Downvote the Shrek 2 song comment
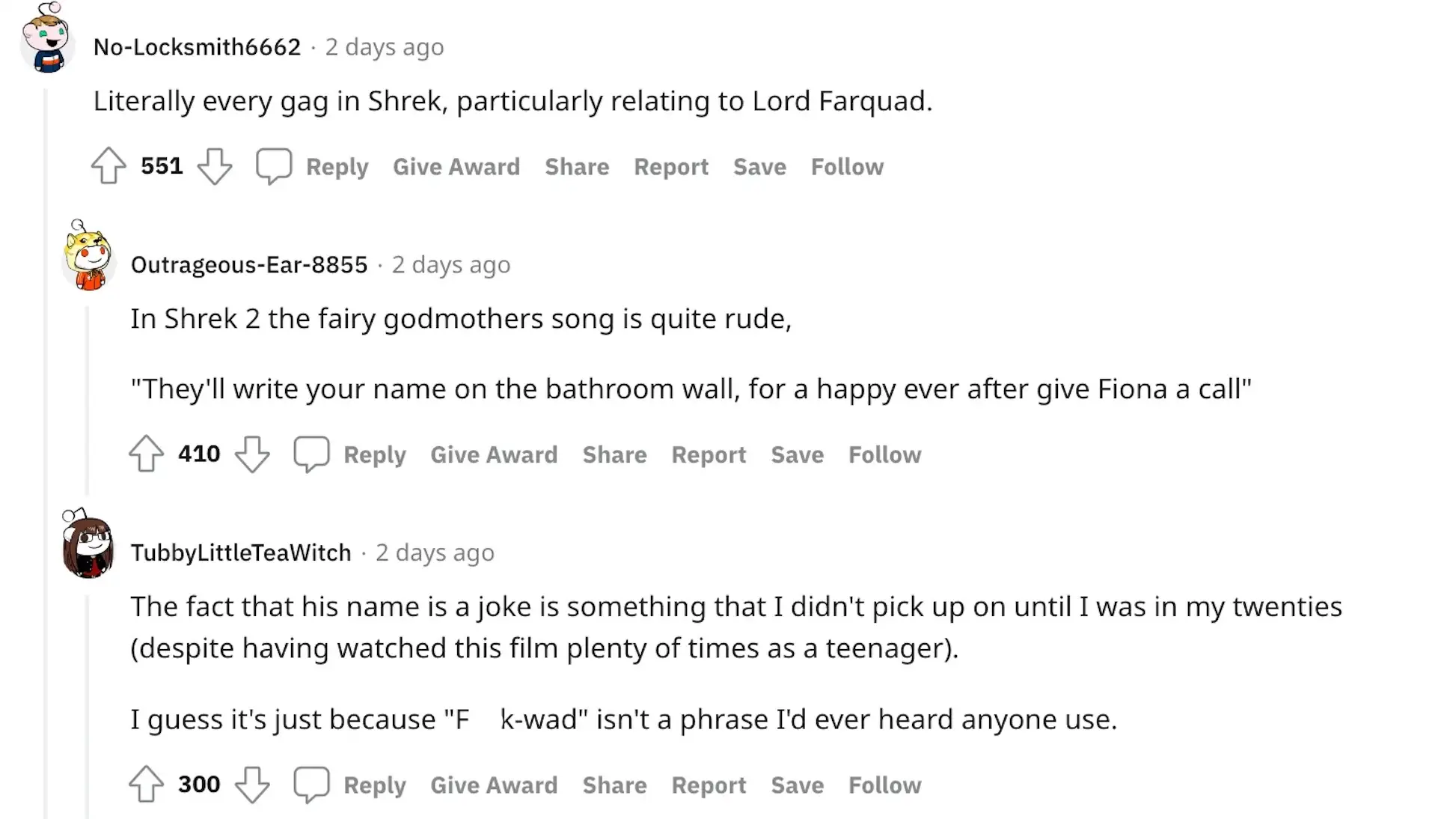Screen dimensions: 1456x819 252,454
